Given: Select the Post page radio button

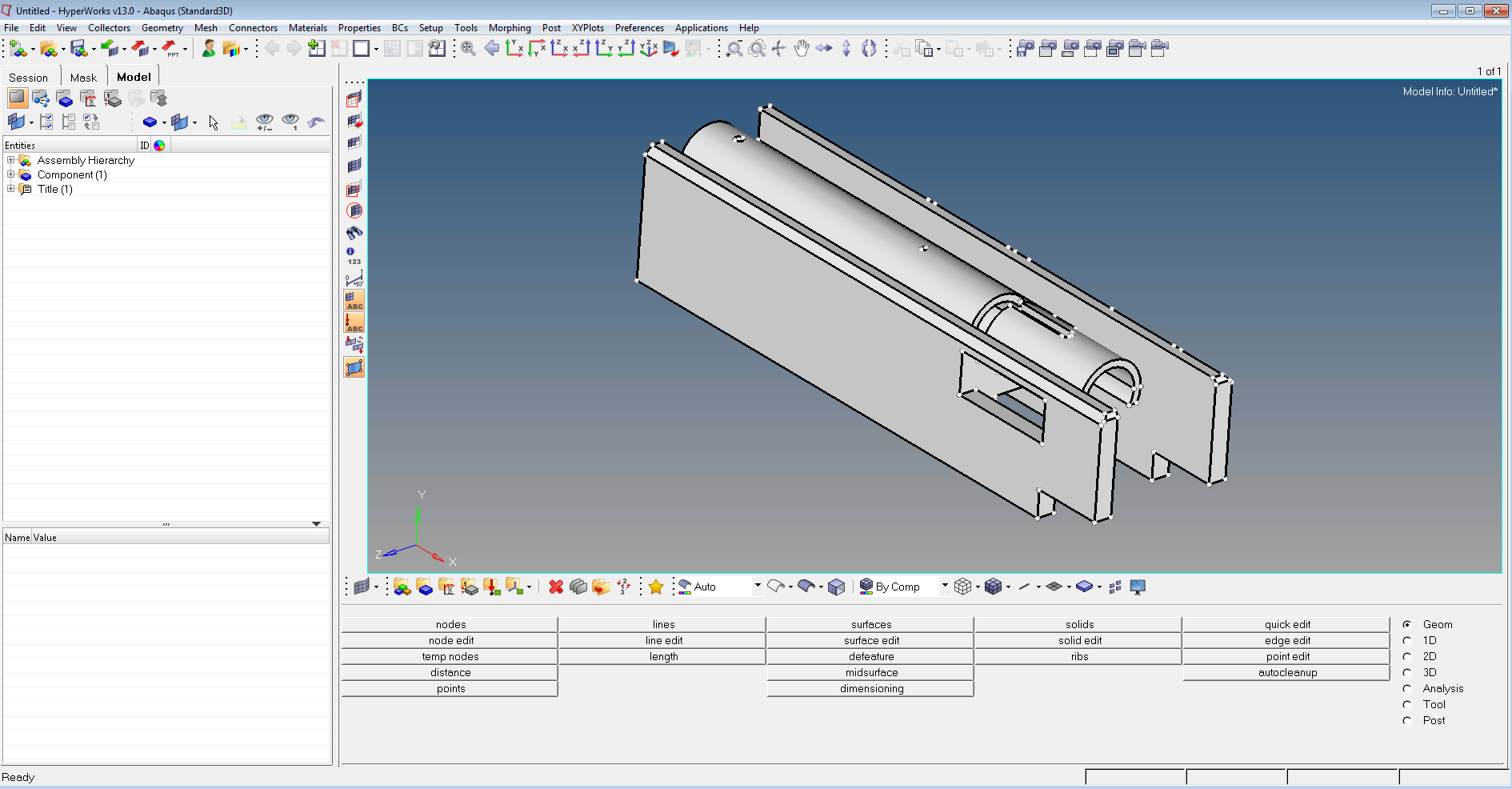Looking at the screenshot, I should coord(1407,720).
